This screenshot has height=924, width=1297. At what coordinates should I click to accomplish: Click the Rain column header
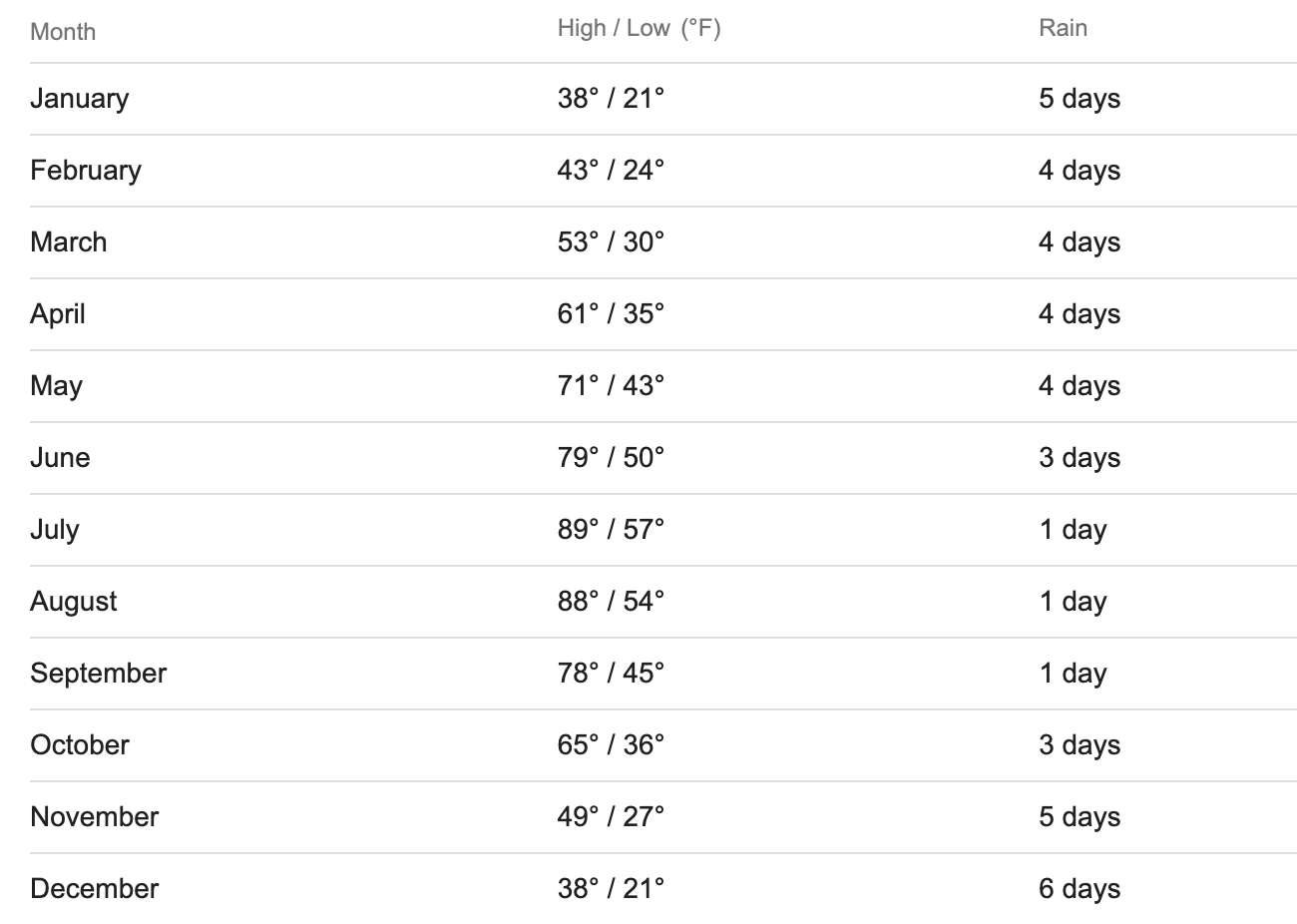click(x=1063, y=28)
